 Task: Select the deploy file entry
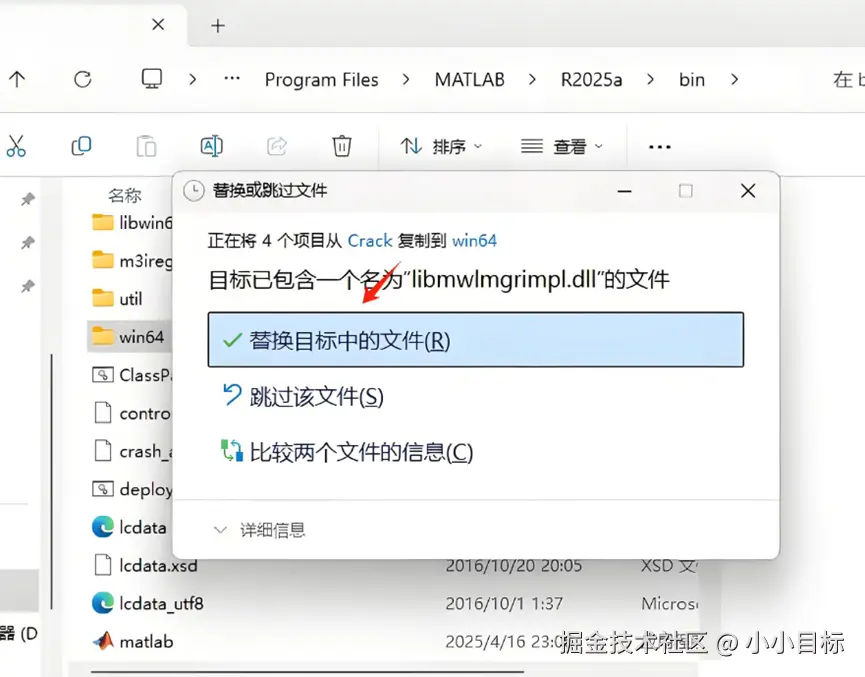pyautogui.click(x=132, y=489)
